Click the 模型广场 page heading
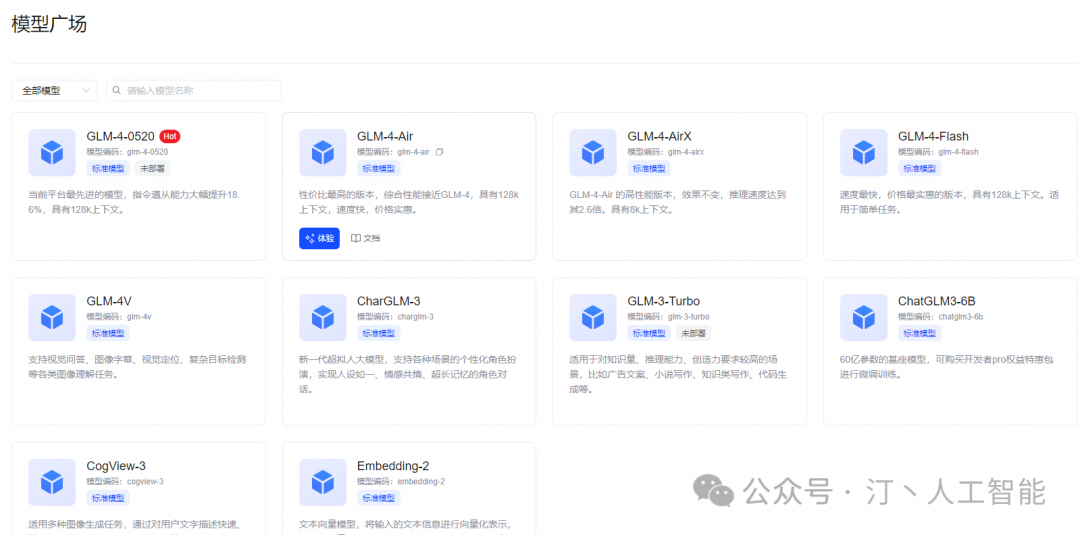Screen dimensions: 1080x535 click(x=49, y=23)
